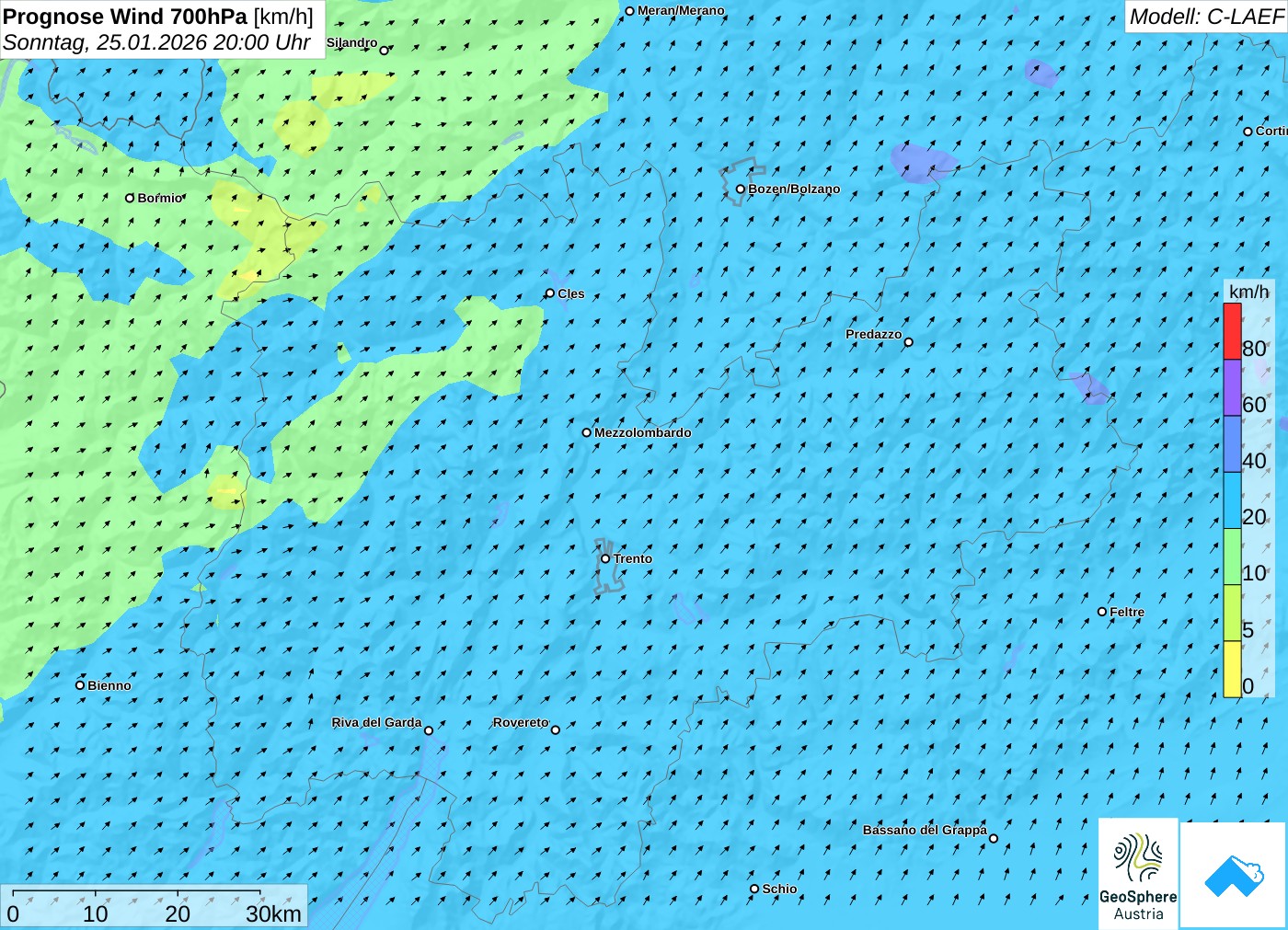Click the blue cloud logo icon
Image resolution: width=1288 pixels, height=930 pixels.
[x=1233, y=875]
